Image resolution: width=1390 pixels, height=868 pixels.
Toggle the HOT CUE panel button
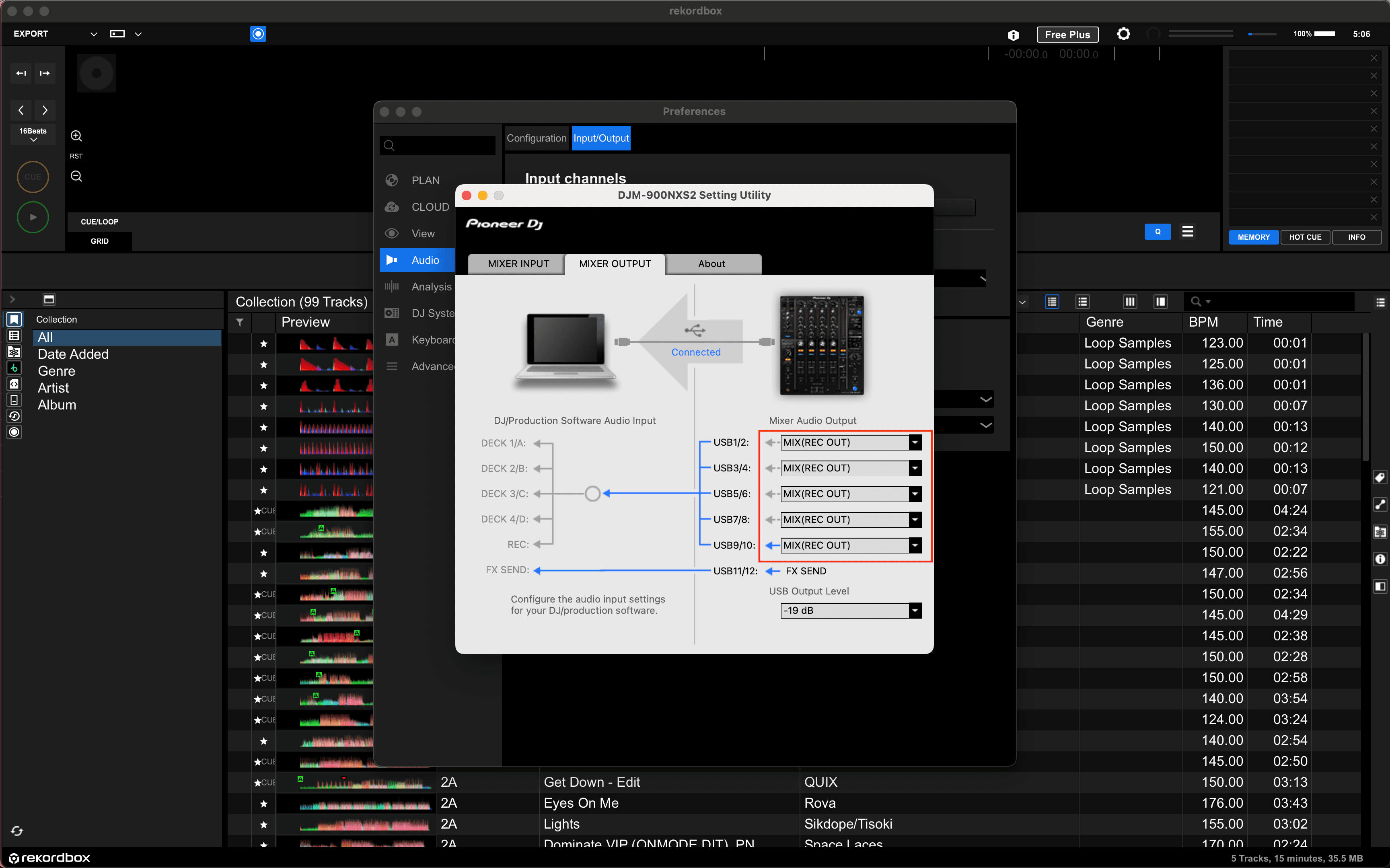pyautogui.click(x=1304, y=237)
